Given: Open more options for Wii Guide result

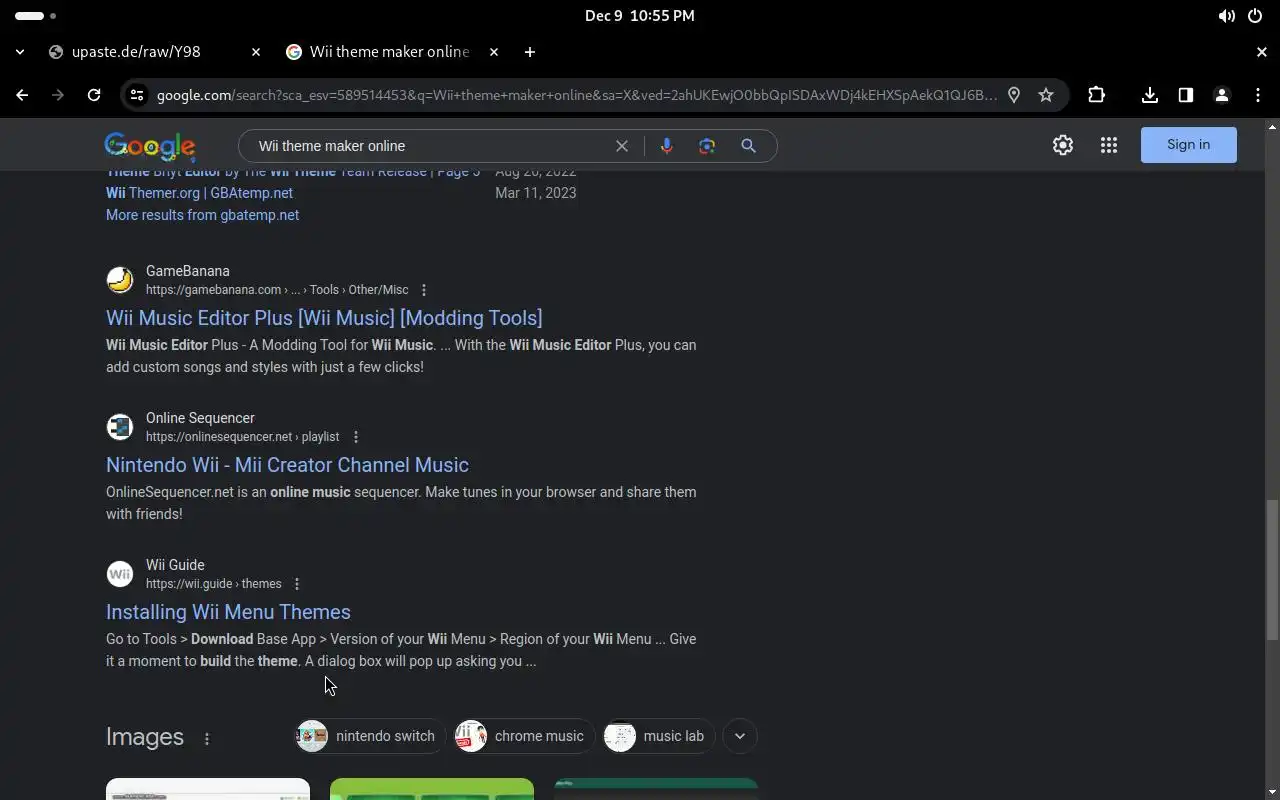Looking at the screenshot, I should [297, 584].
